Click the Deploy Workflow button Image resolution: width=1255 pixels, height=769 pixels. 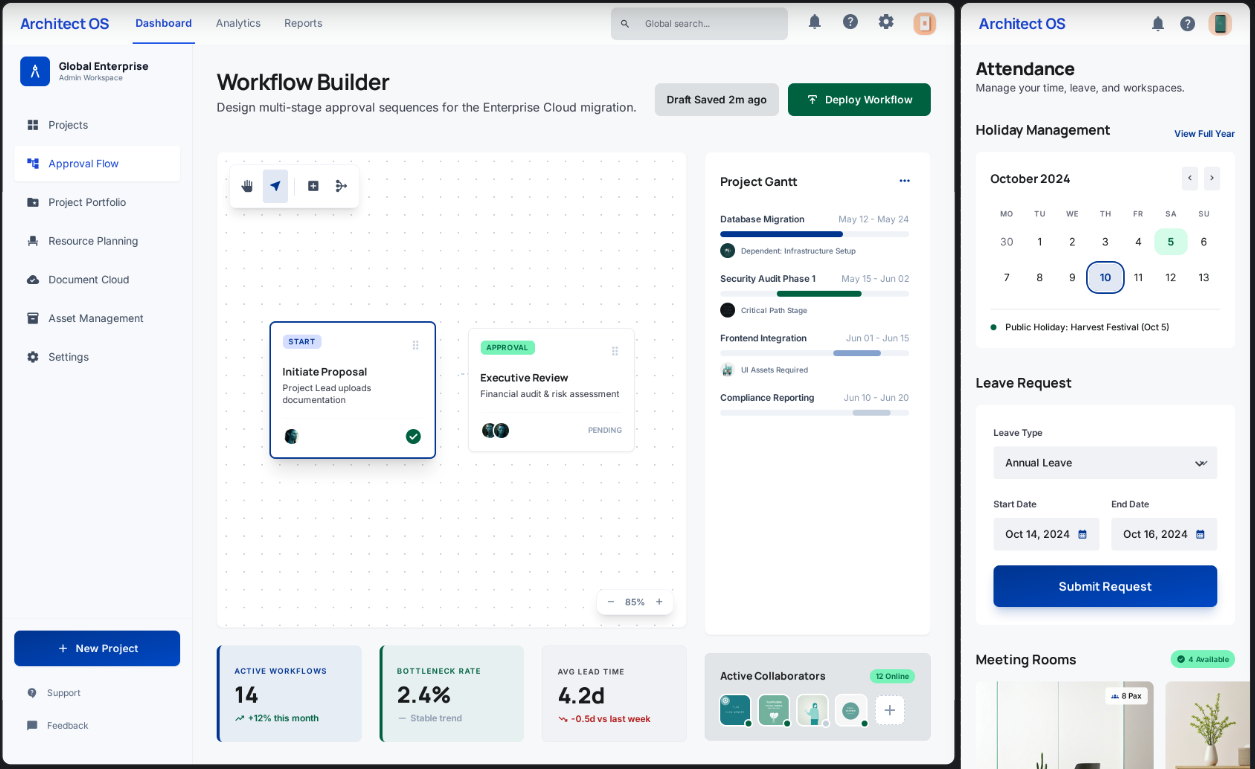pos(859,100)
